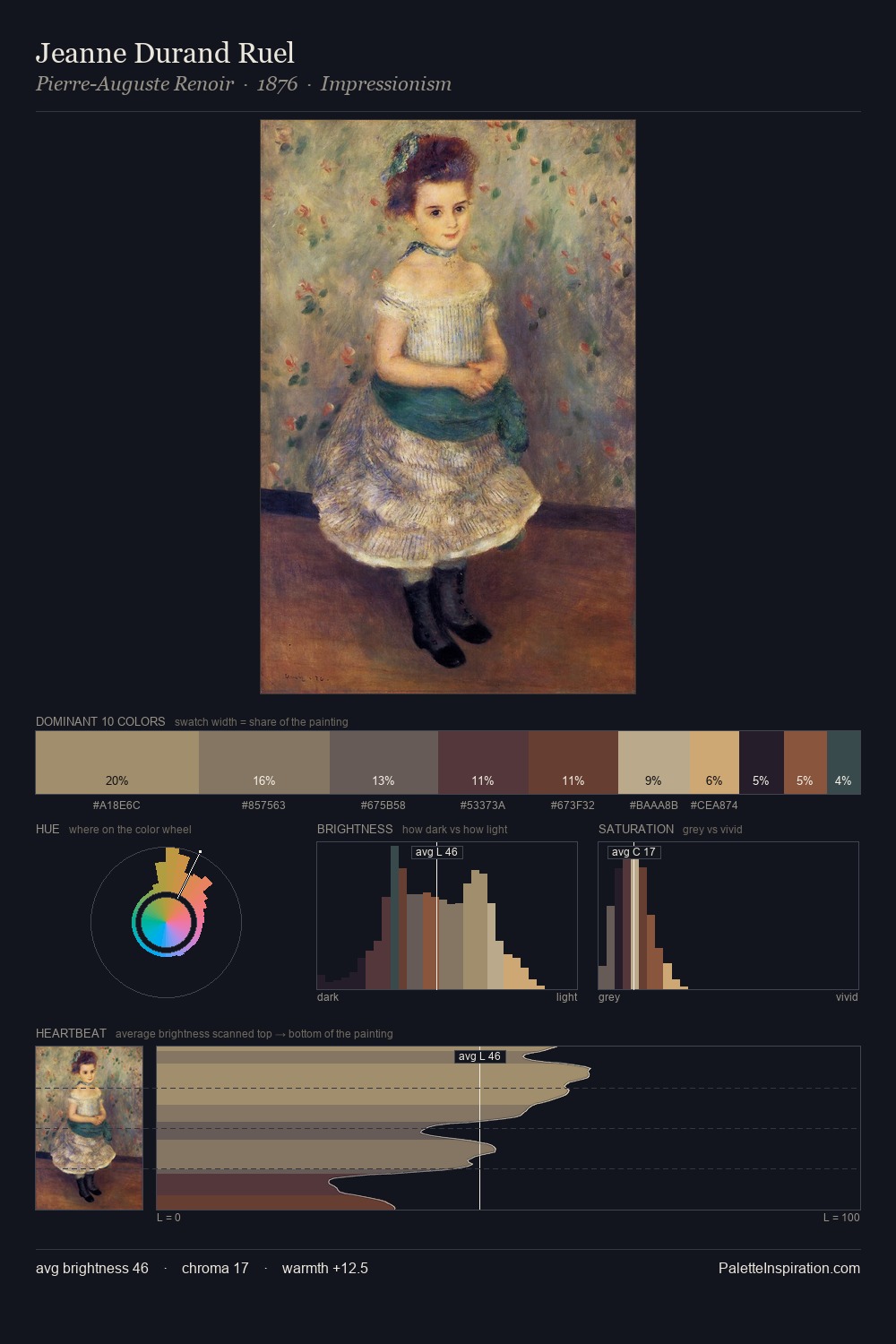This screenshot has width=896, height=1344.
Task: Click the avg C 17 label in saturation histogram
Action: (x=633, y=852)
